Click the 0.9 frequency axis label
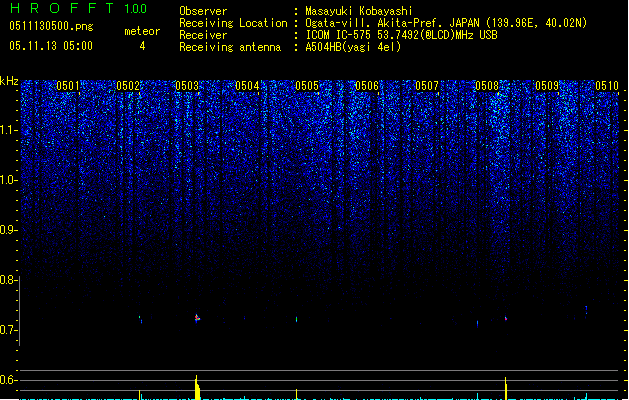629x400 pixels. [8, 230]
